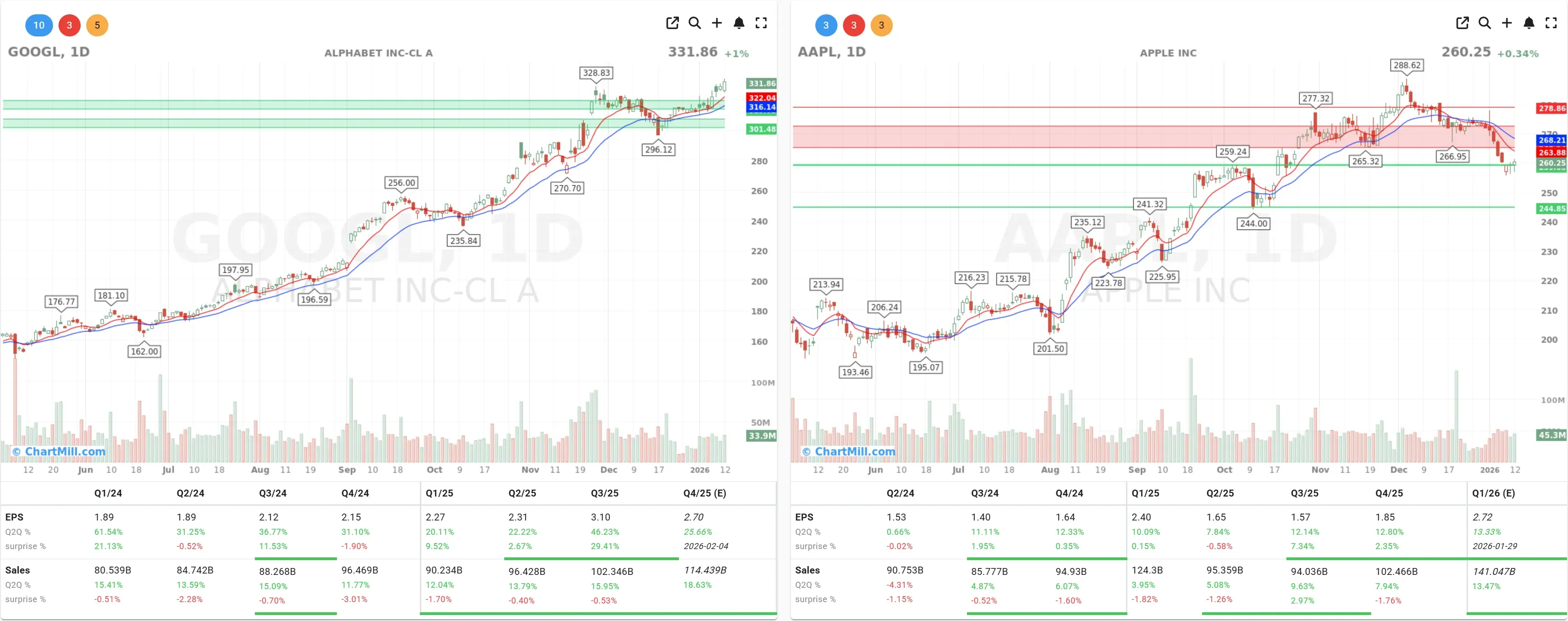Open ChartMill.com link under GOOGL chart
The width and height of the screenshot is (1568, 621).
tap(58, 451)
